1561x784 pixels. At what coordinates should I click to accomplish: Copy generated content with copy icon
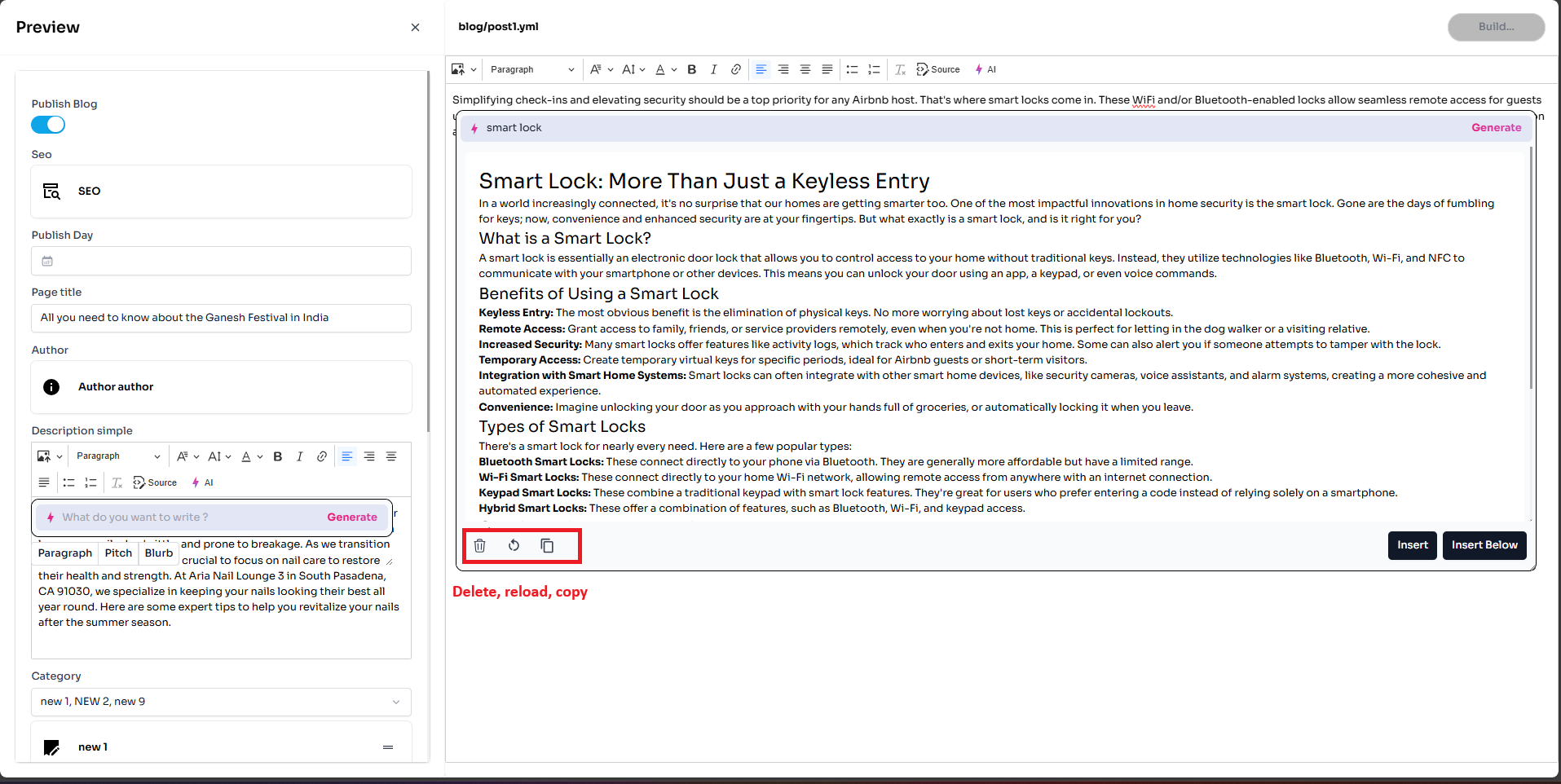coord(547,545)
